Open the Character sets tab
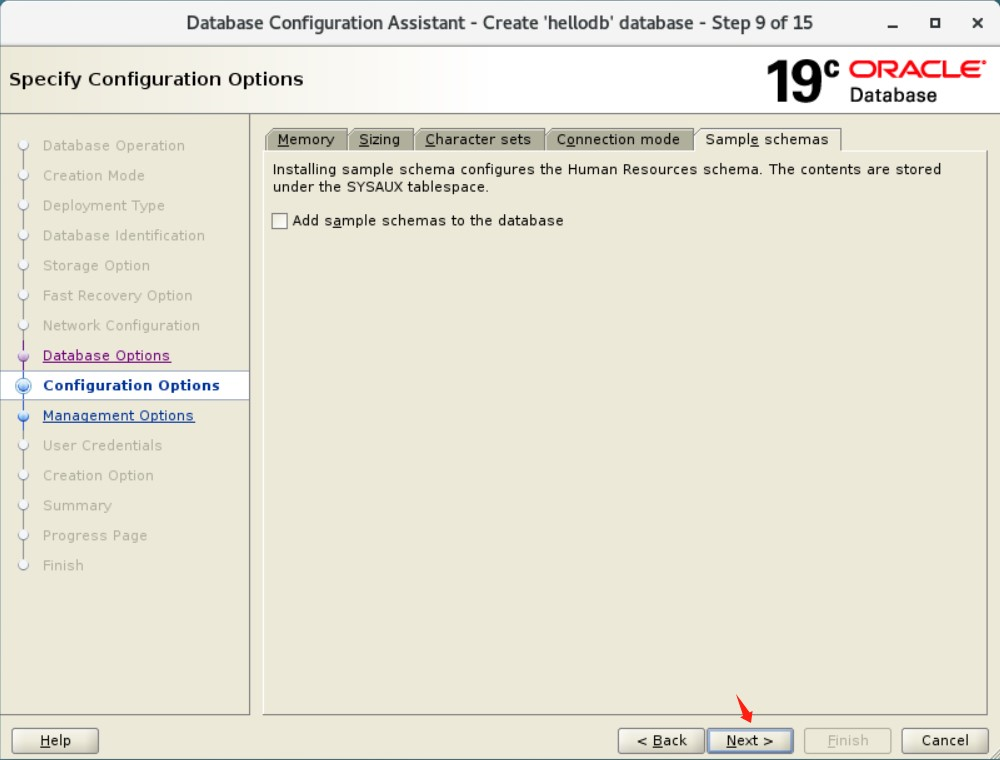 478,139
